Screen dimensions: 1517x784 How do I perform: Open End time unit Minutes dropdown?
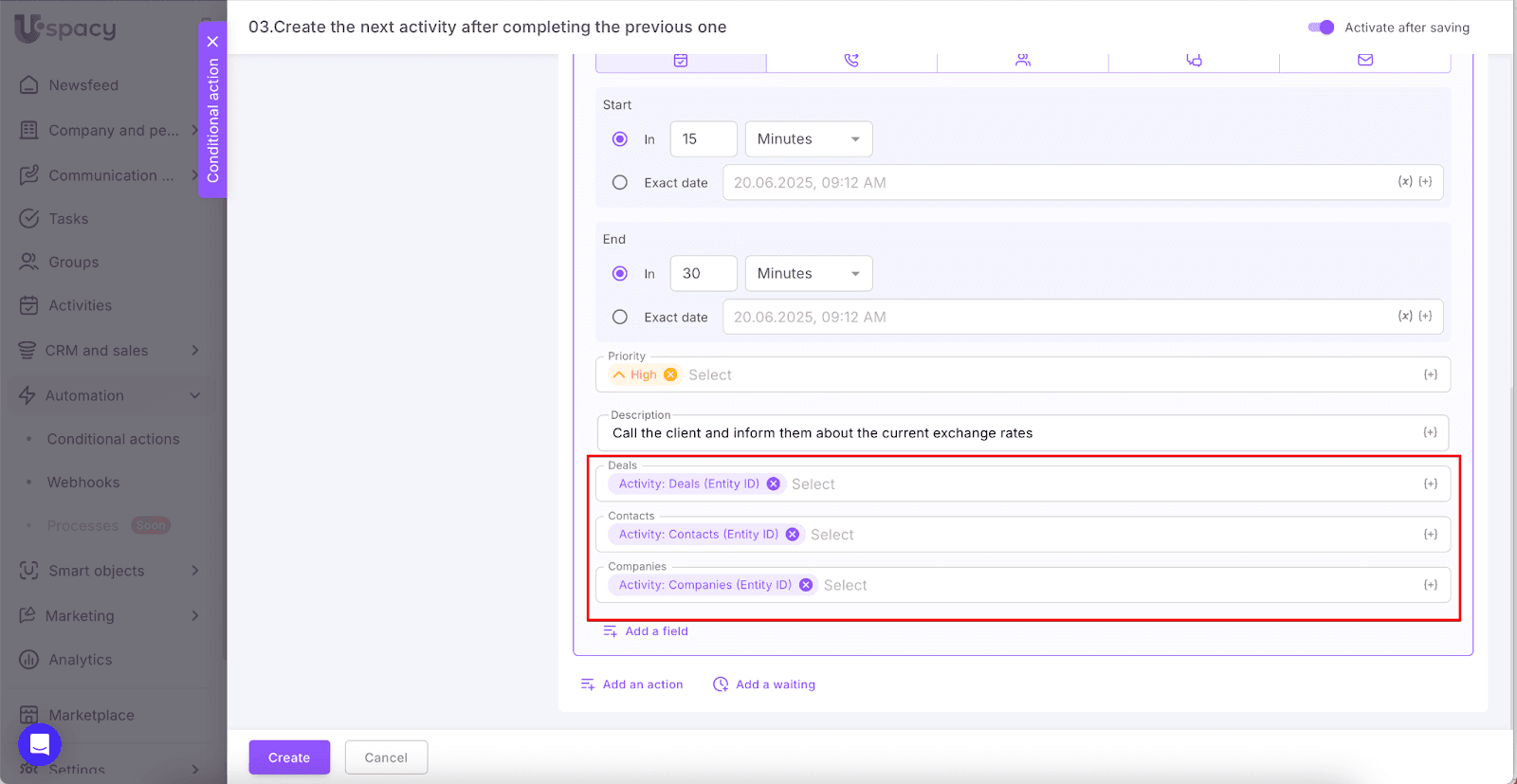tap(808, 274)
